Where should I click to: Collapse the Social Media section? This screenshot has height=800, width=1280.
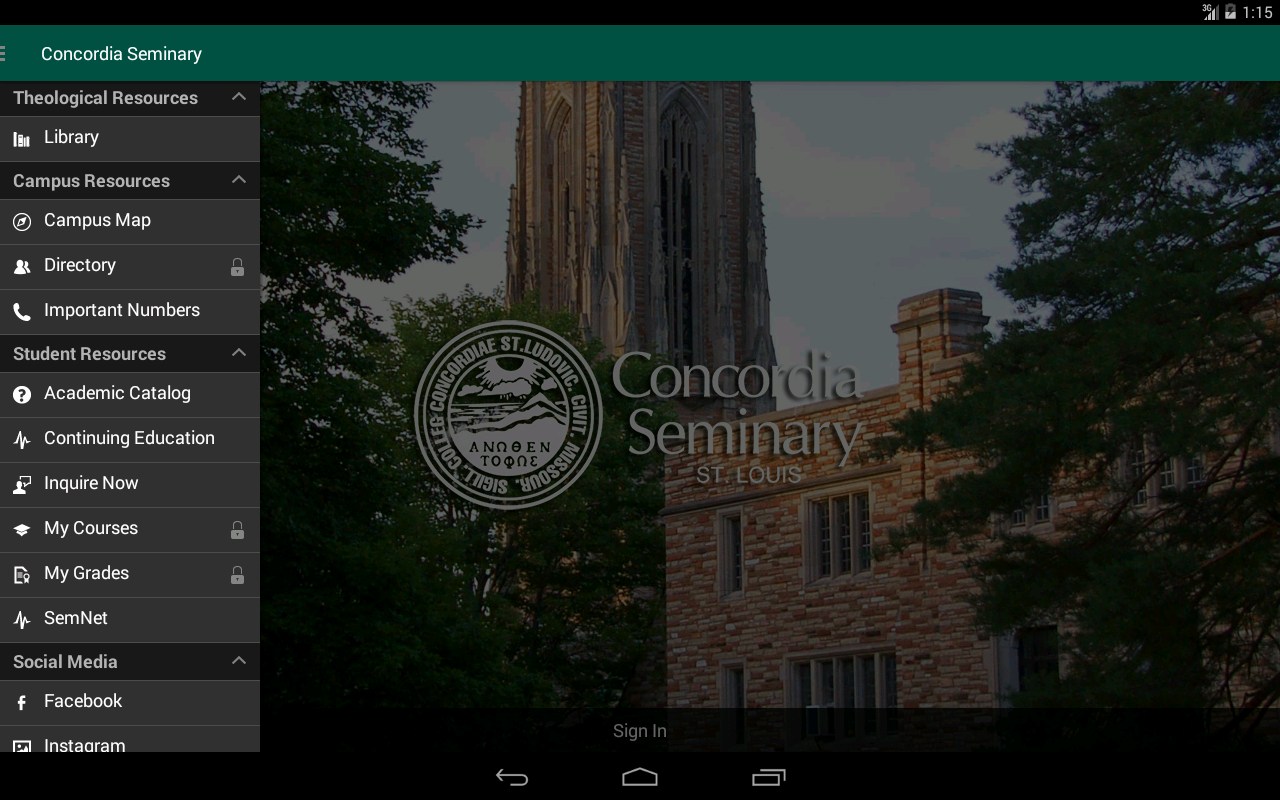coord(238,661)
